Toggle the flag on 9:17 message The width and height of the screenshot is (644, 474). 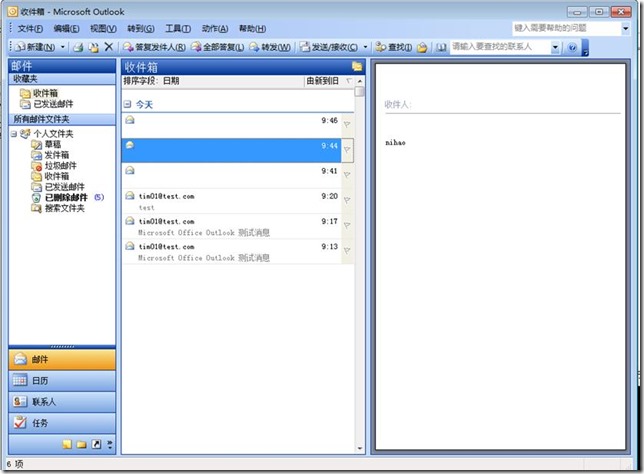[347, 225]
